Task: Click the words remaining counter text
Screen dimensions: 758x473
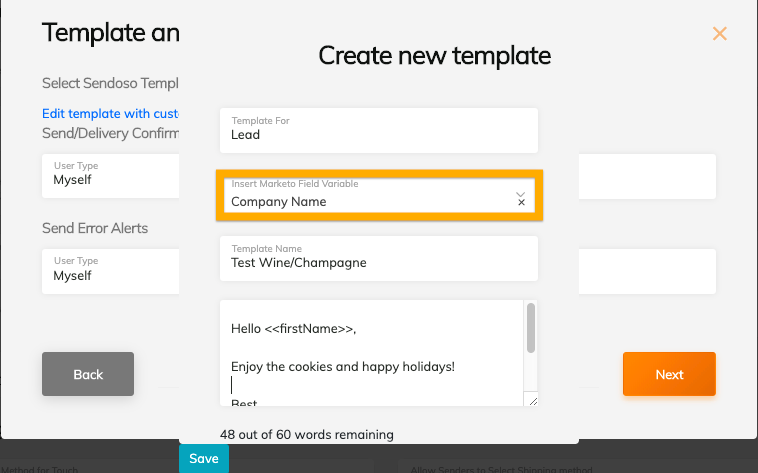Action: 306,434
